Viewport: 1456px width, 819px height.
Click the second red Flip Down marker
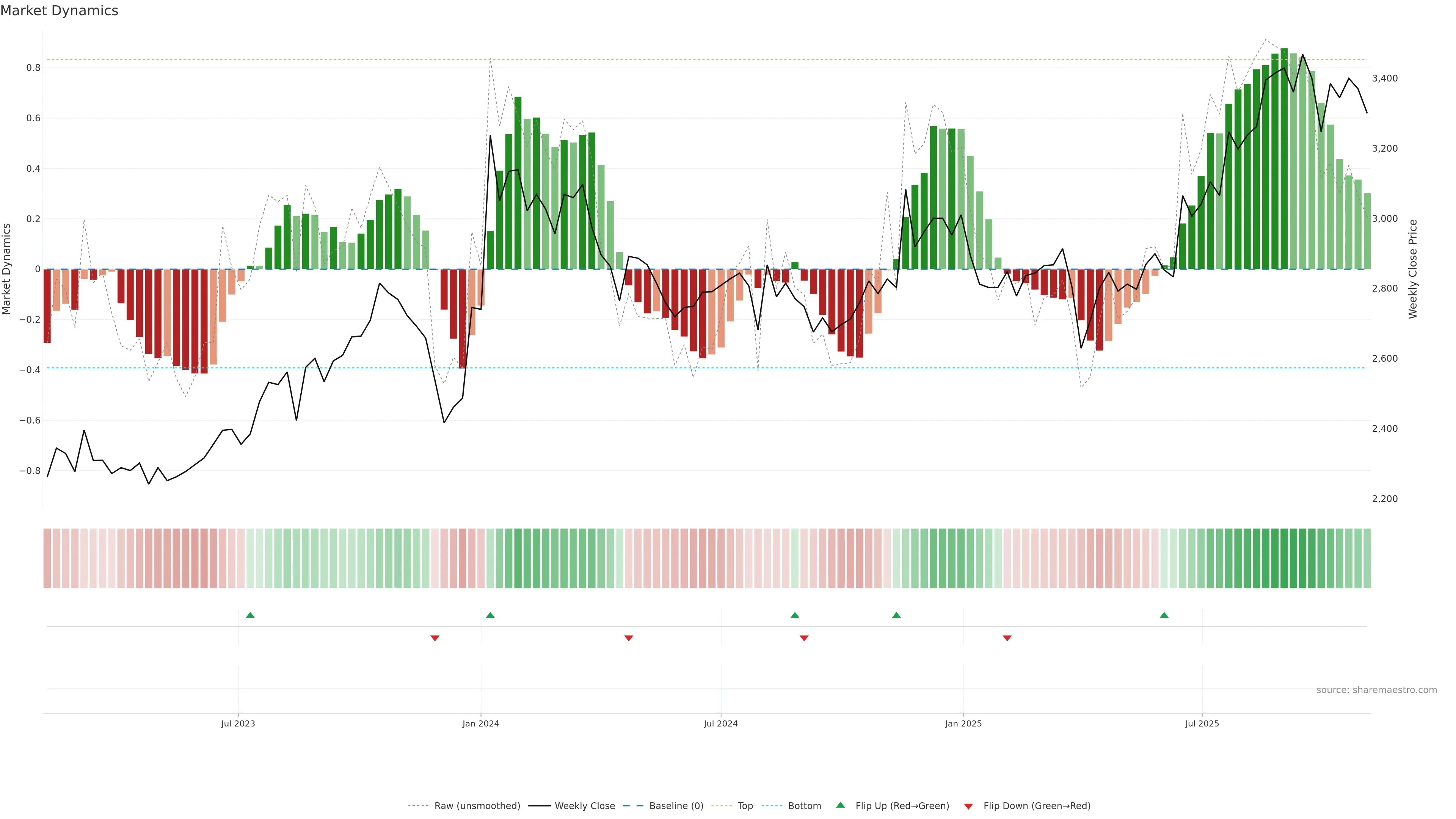[x=629, y=638]
